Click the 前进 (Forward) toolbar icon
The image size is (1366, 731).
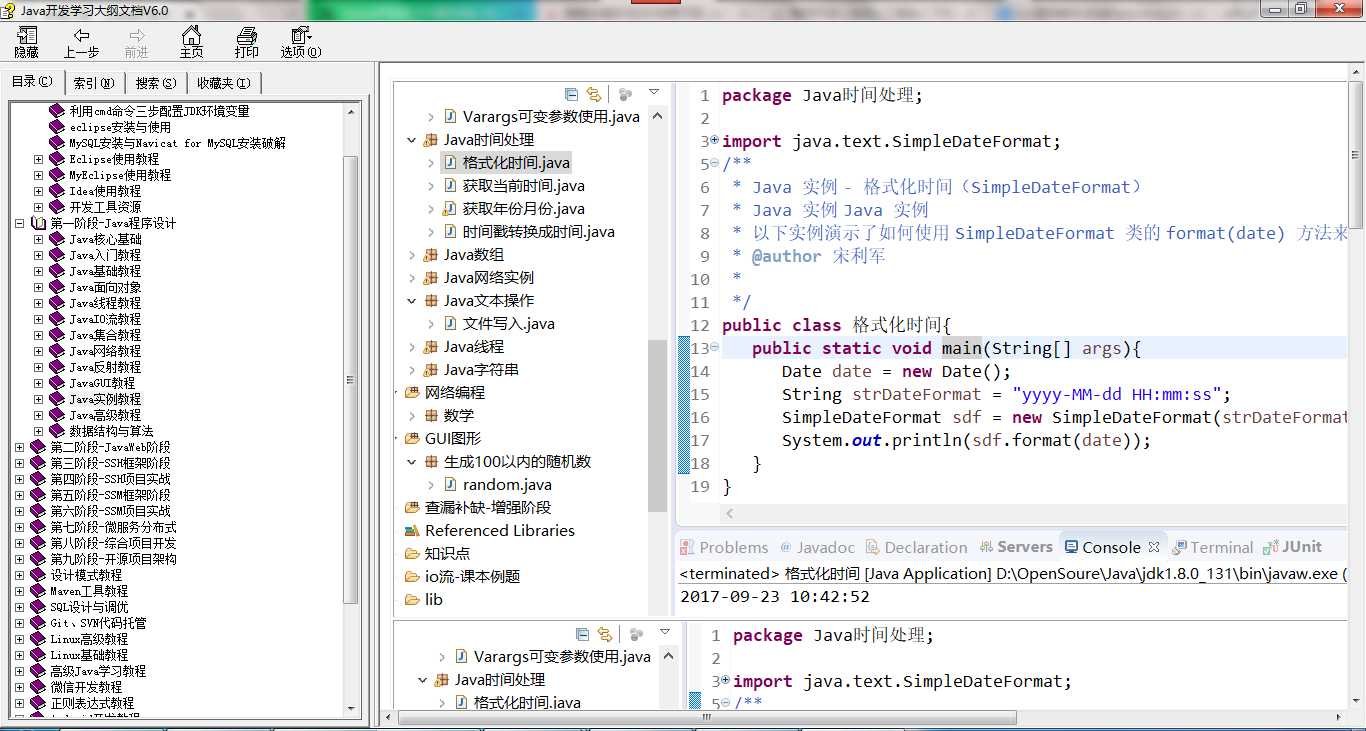coord(136,36)
